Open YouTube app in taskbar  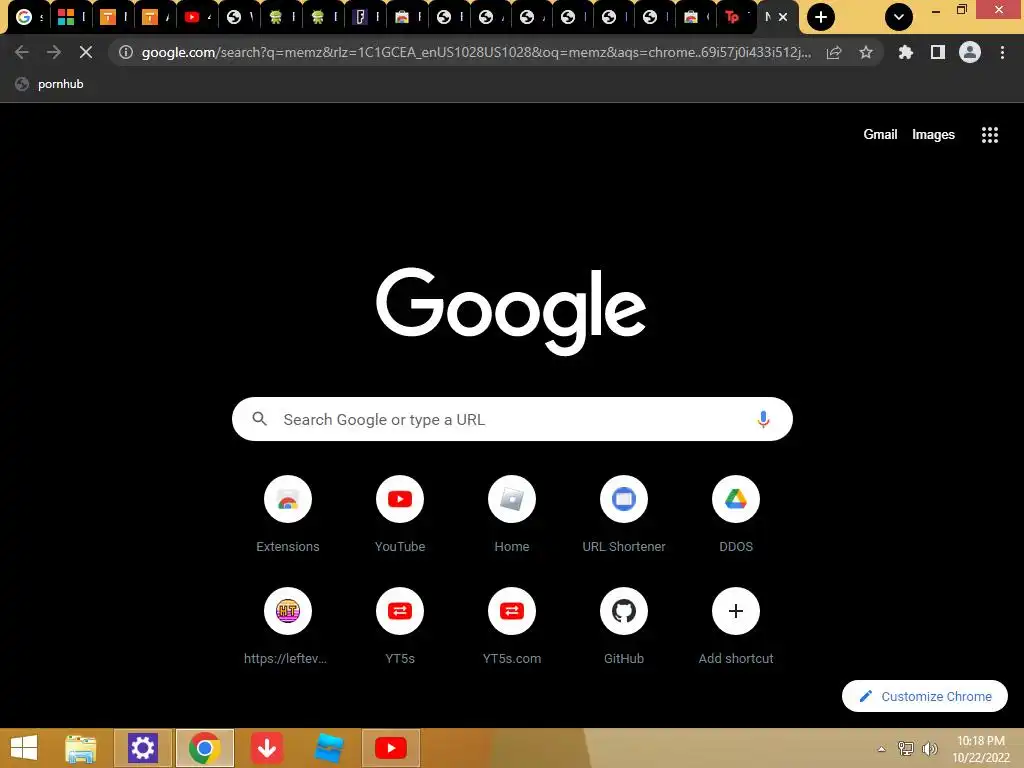coord(391,748)
